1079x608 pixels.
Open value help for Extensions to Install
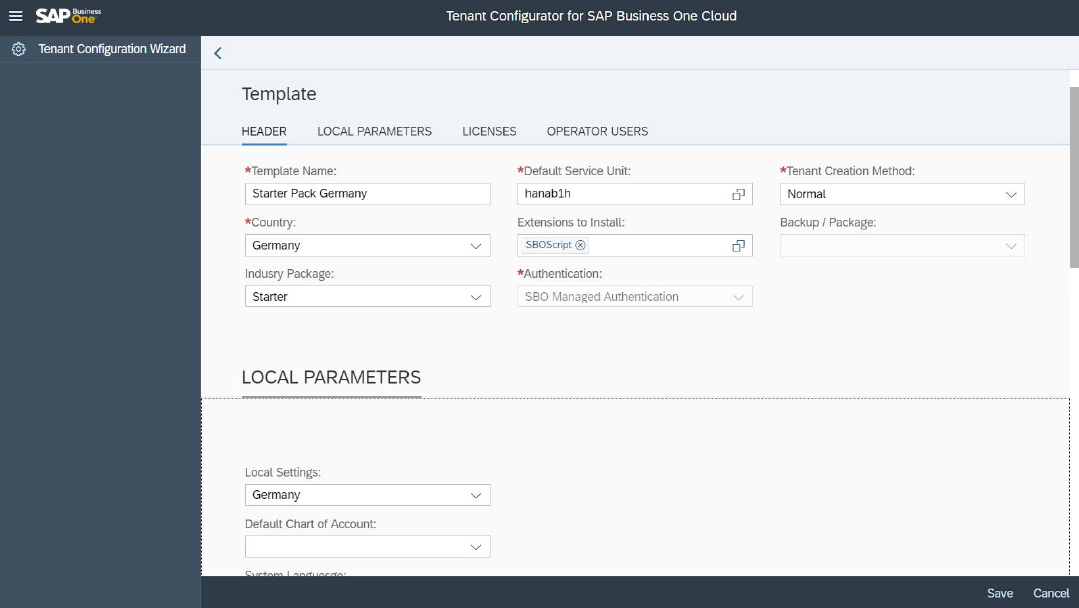pyautogui.click(x=738, y=246)
